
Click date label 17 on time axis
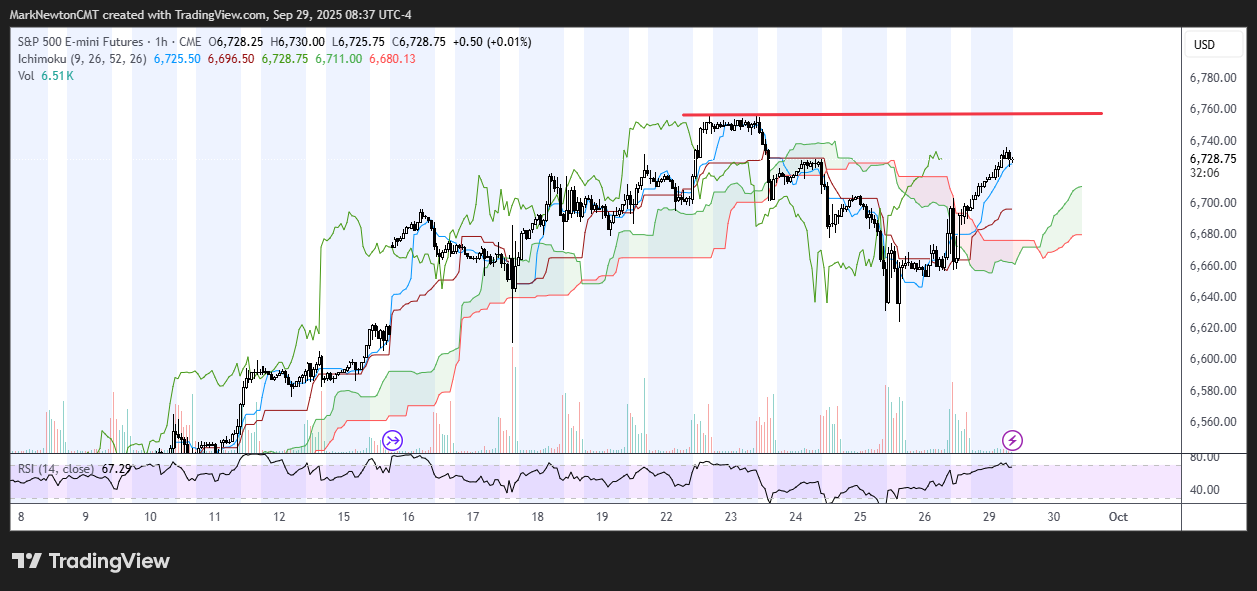[x=473, y=517]
